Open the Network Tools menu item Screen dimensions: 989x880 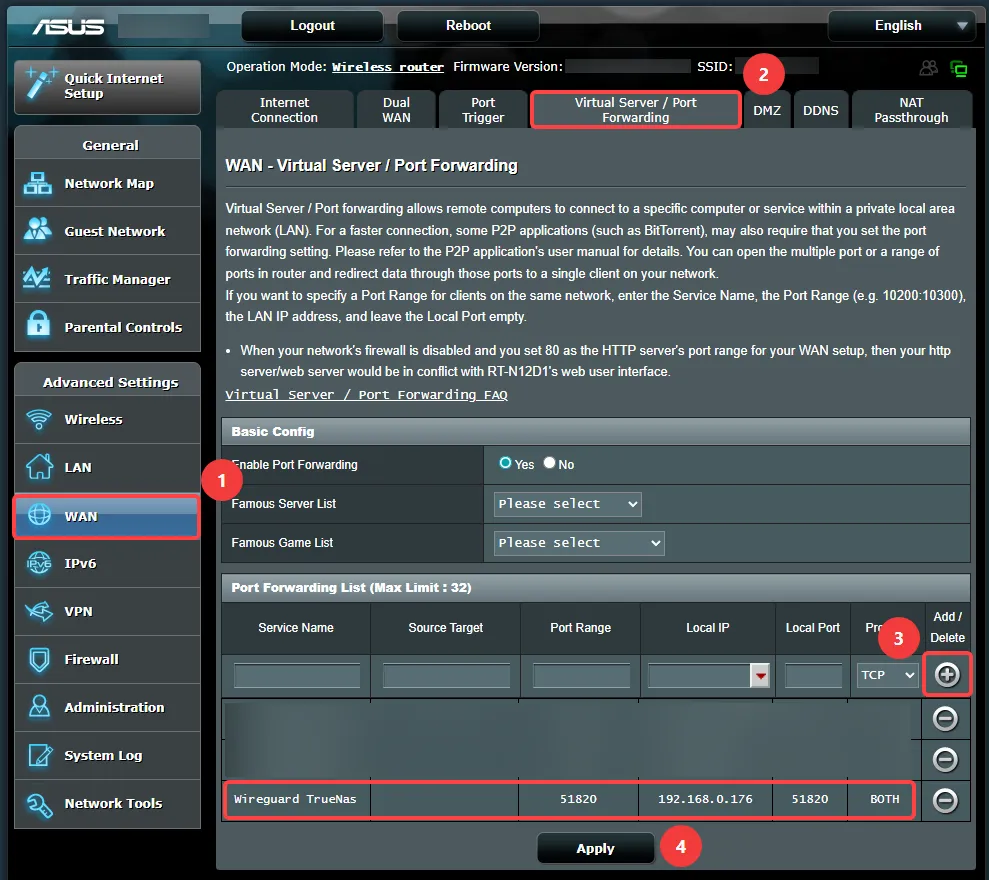108,804
